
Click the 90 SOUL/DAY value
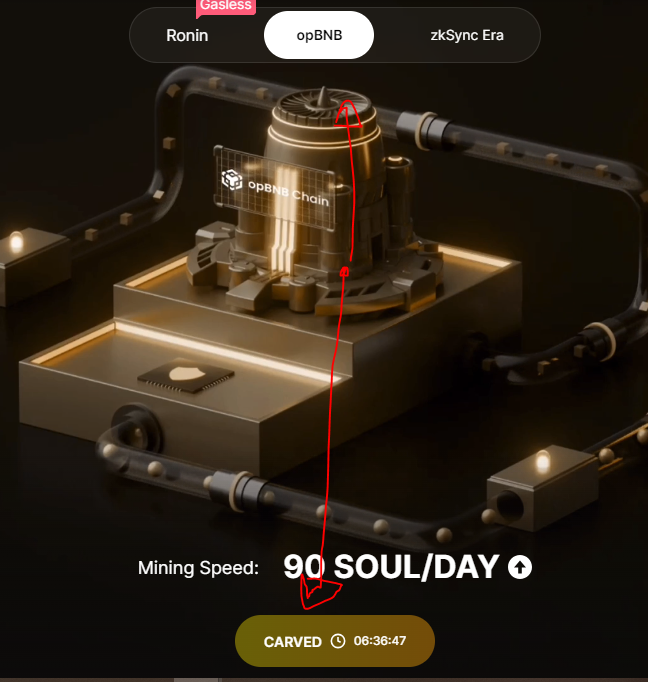[x=390, y=567]
